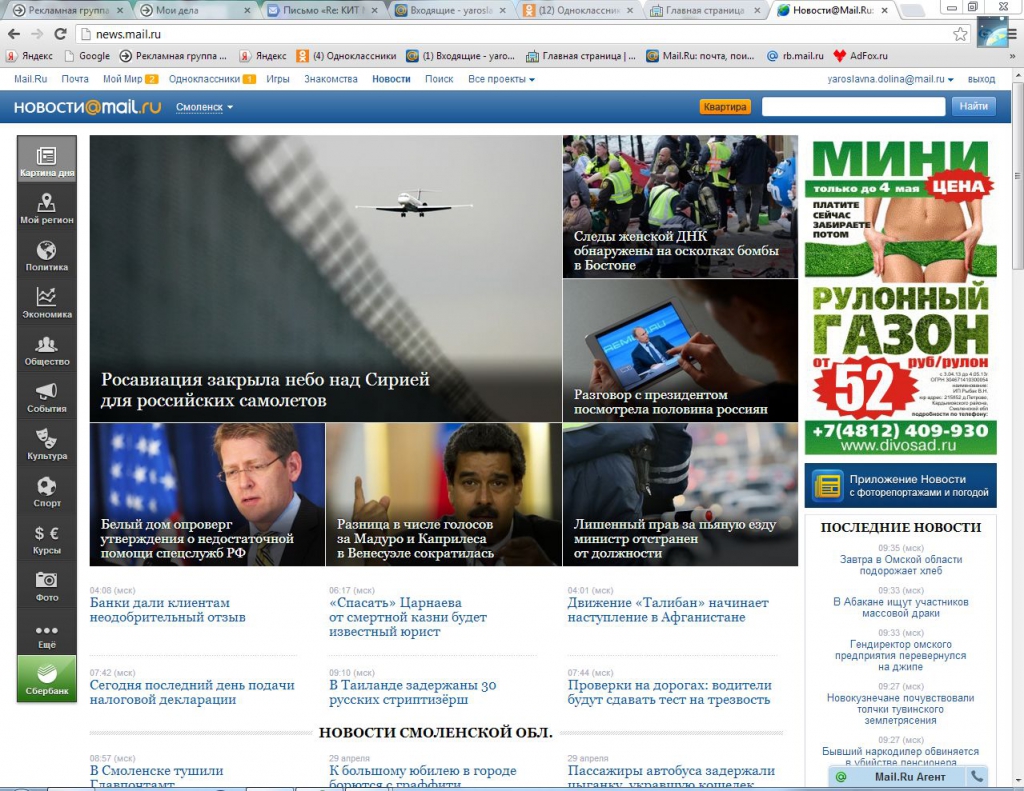Open the Разговор с президентом story
Image resolution: width=1024 pixels, height=791 pixels.
(680, 350)
